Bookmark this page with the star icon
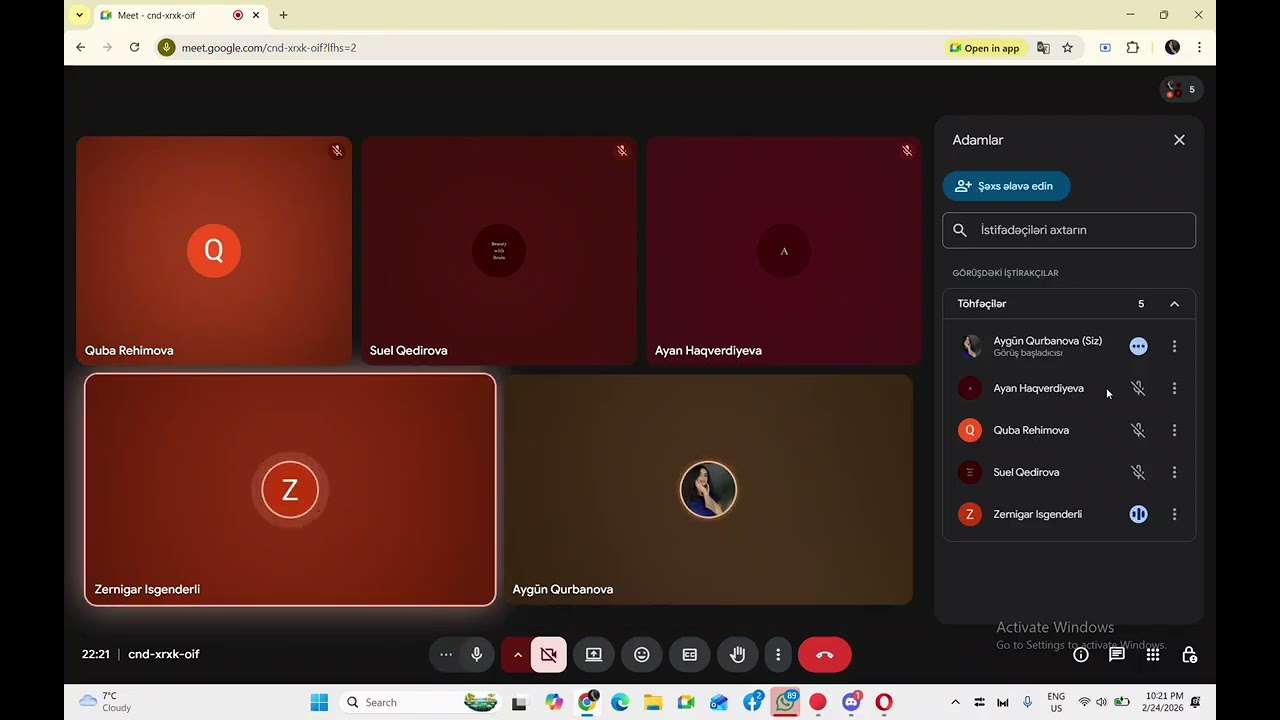 (x=1068, y=48)
